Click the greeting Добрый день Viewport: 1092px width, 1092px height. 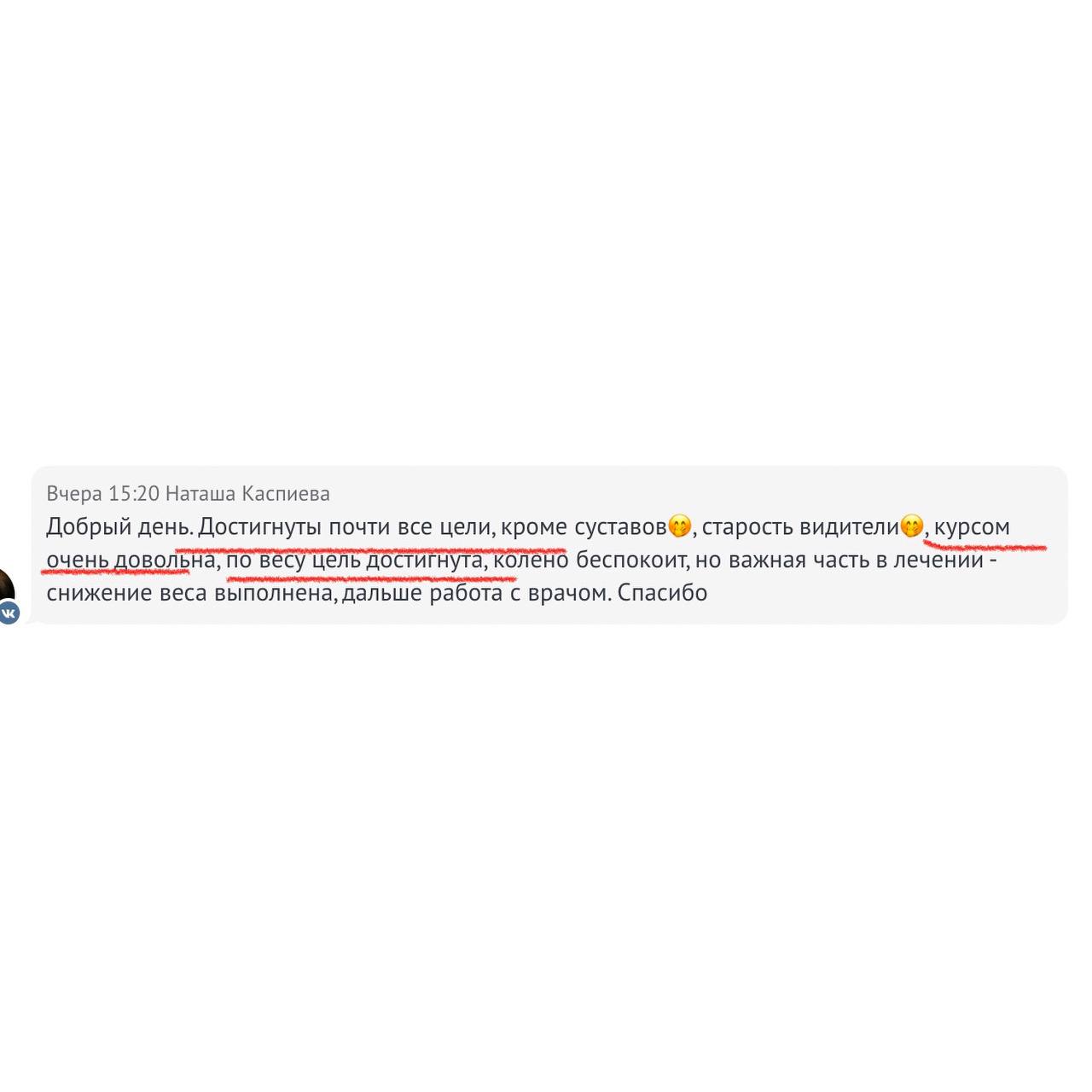[x=119, y=527]
